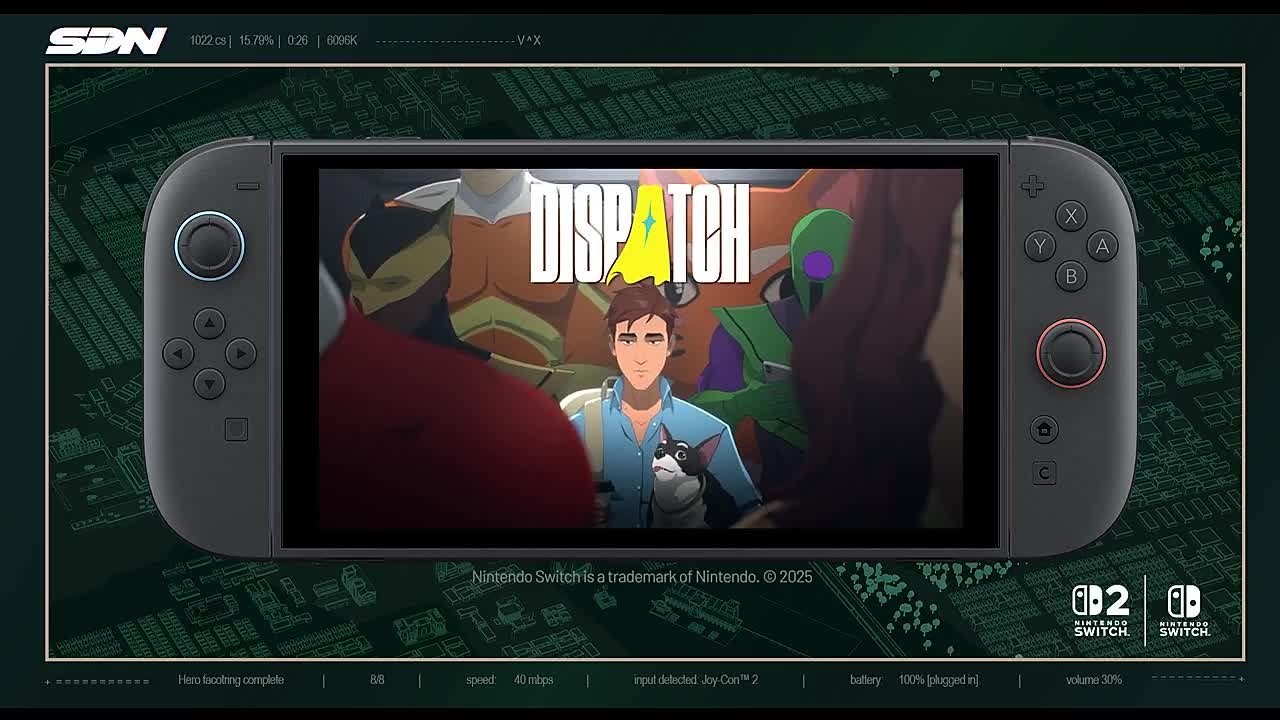Click the D-pad down arrow
1280x720 pixels.
coord(209,383)
